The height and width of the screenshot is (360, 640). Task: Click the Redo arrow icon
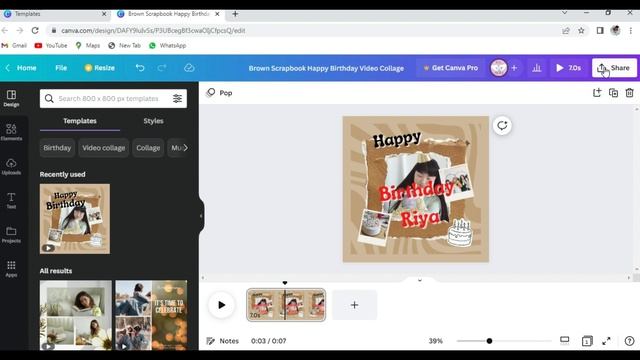[162, 68]
